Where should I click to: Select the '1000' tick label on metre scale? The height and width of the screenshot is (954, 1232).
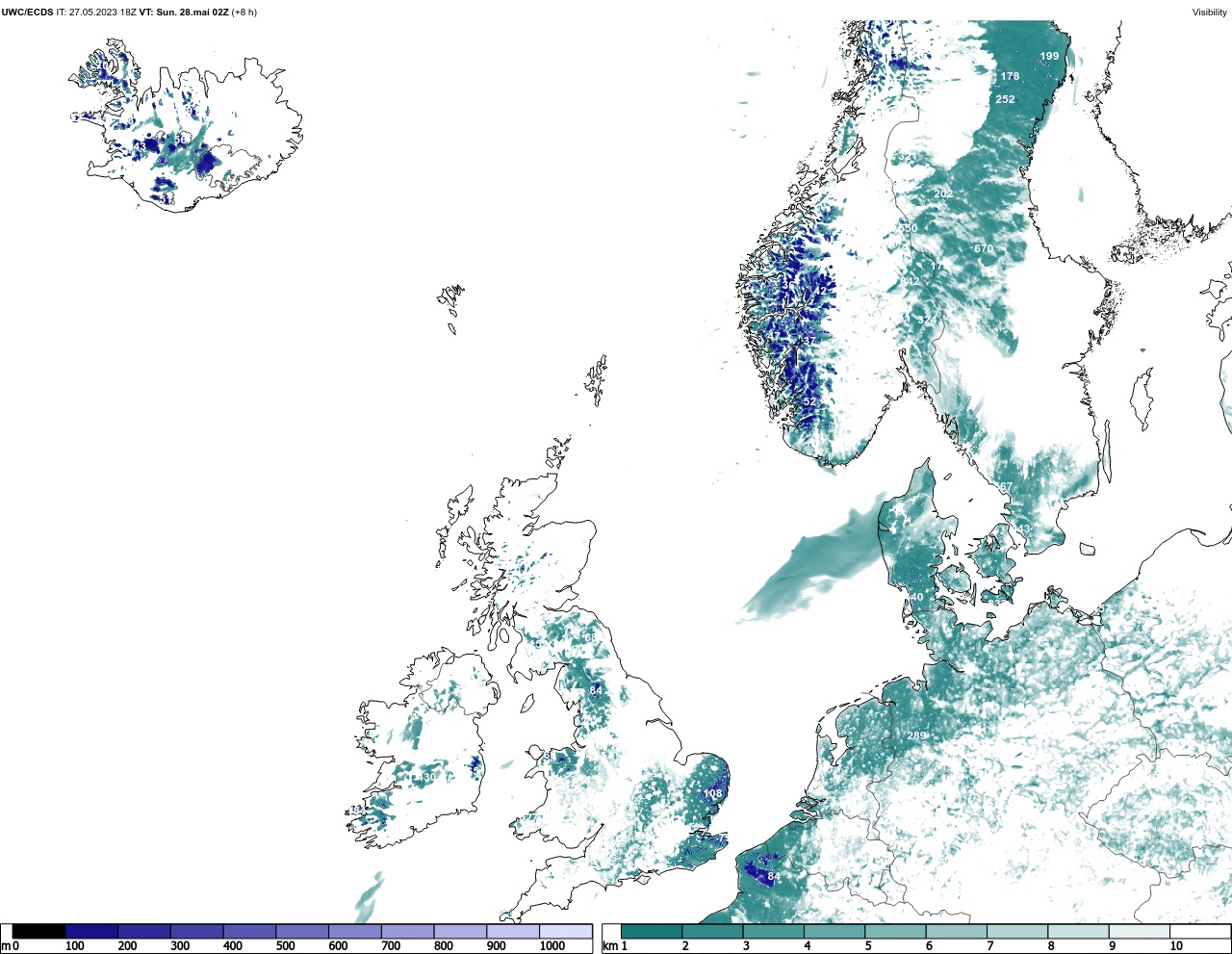click(x=552, y=946)
